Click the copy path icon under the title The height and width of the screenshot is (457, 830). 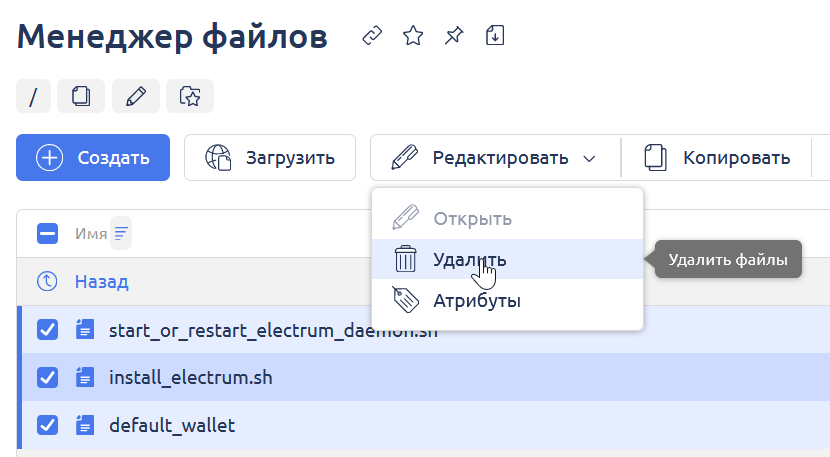tap(81, 96)
